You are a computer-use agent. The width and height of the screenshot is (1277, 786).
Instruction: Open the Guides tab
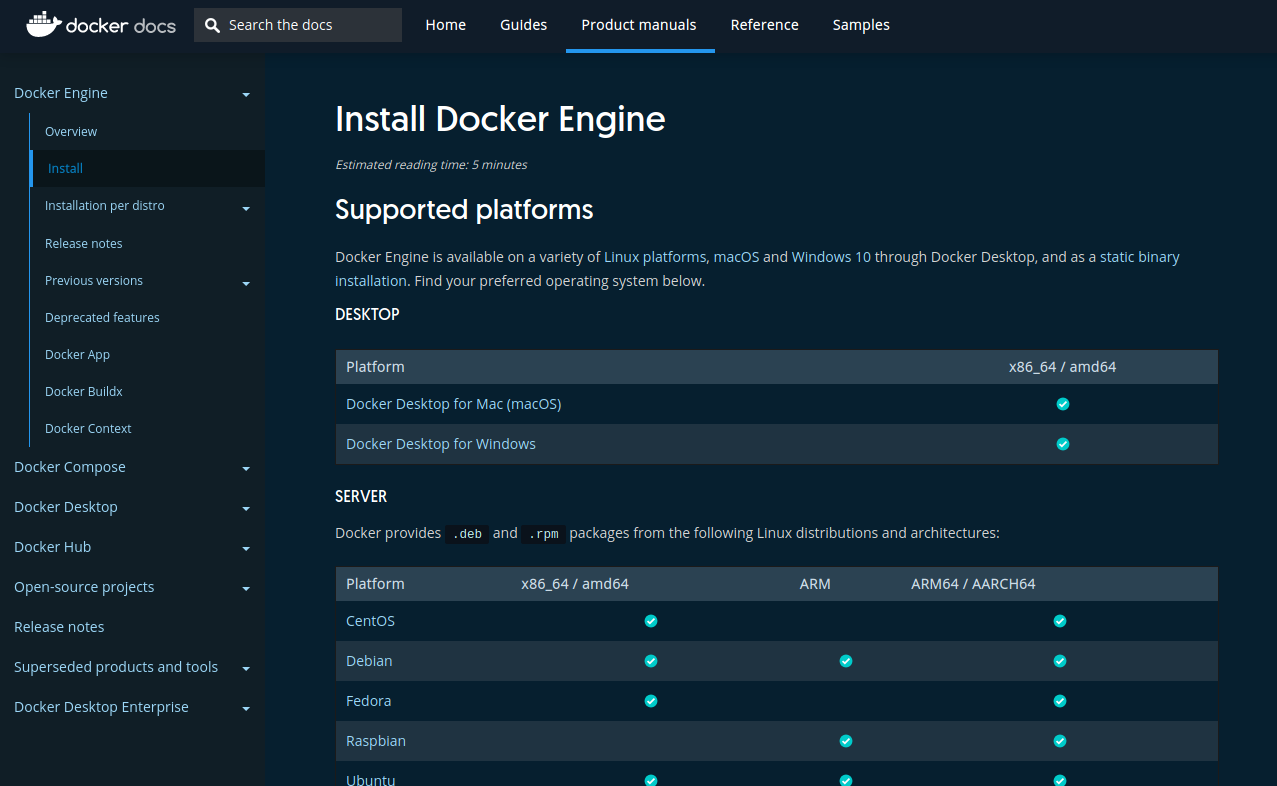523,25
